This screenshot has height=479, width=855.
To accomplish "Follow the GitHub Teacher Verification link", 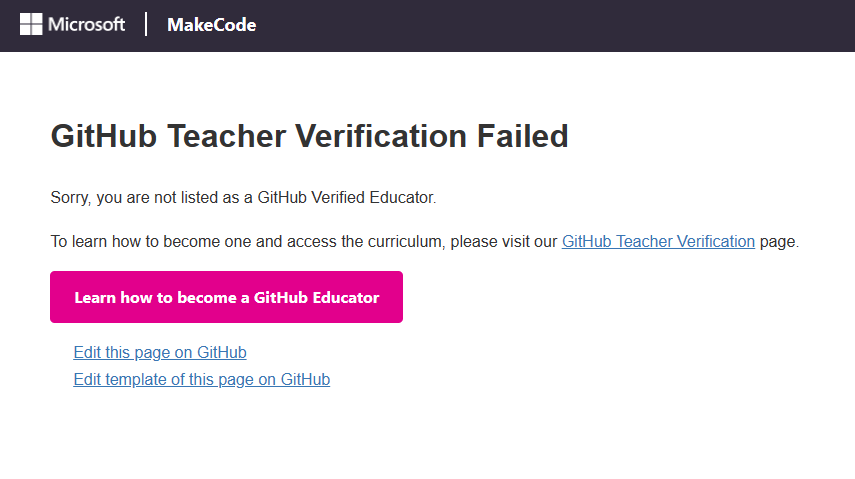I will (658, 241).
